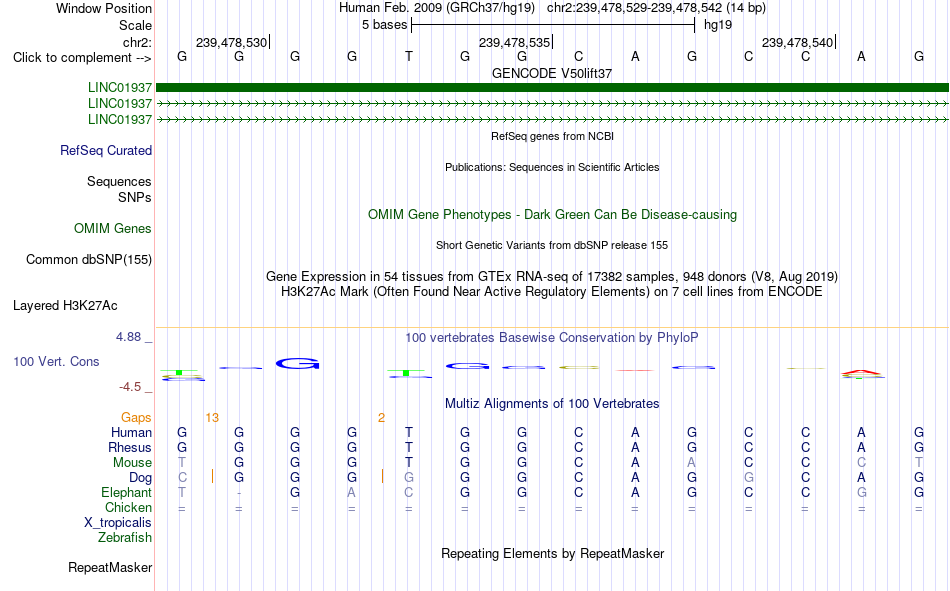The height and width of the screenshot is (591, 950).
Task: Click the SNPs track label
Action: click(135, 198)
